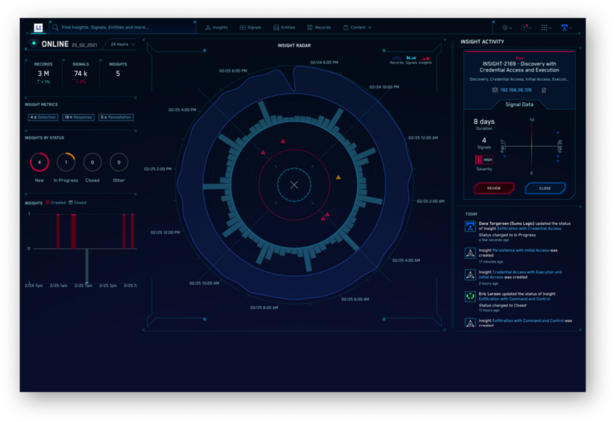Image resolution: width=614 pixels, height=422 pixels.
Task: Click the green closed bar in Insights chart
Action: pos(87,266)
